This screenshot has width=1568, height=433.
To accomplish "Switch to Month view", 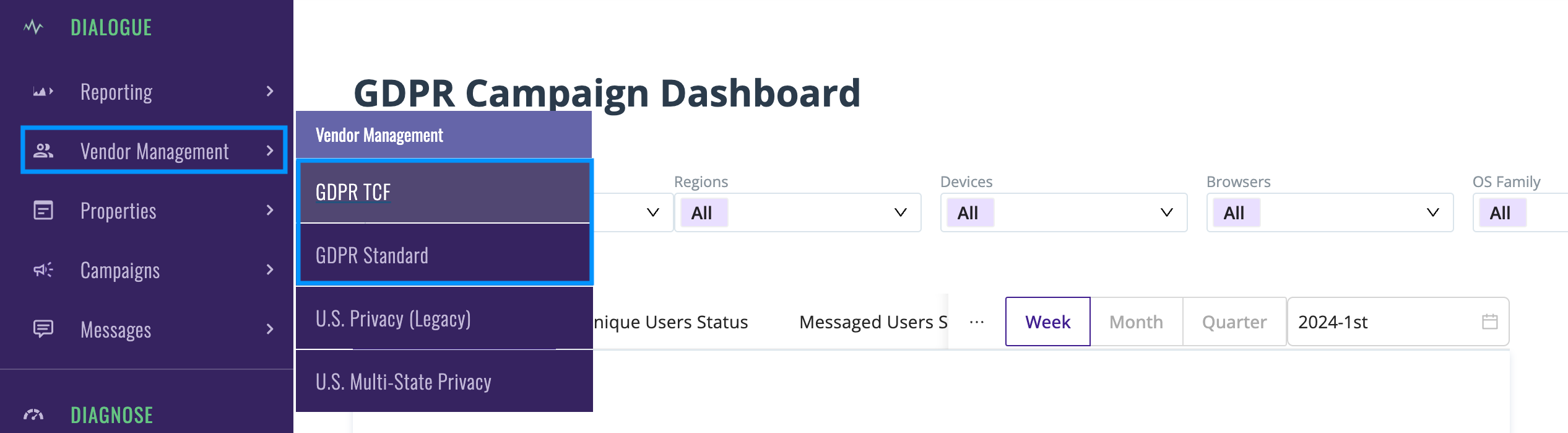I will (1136, 321).
